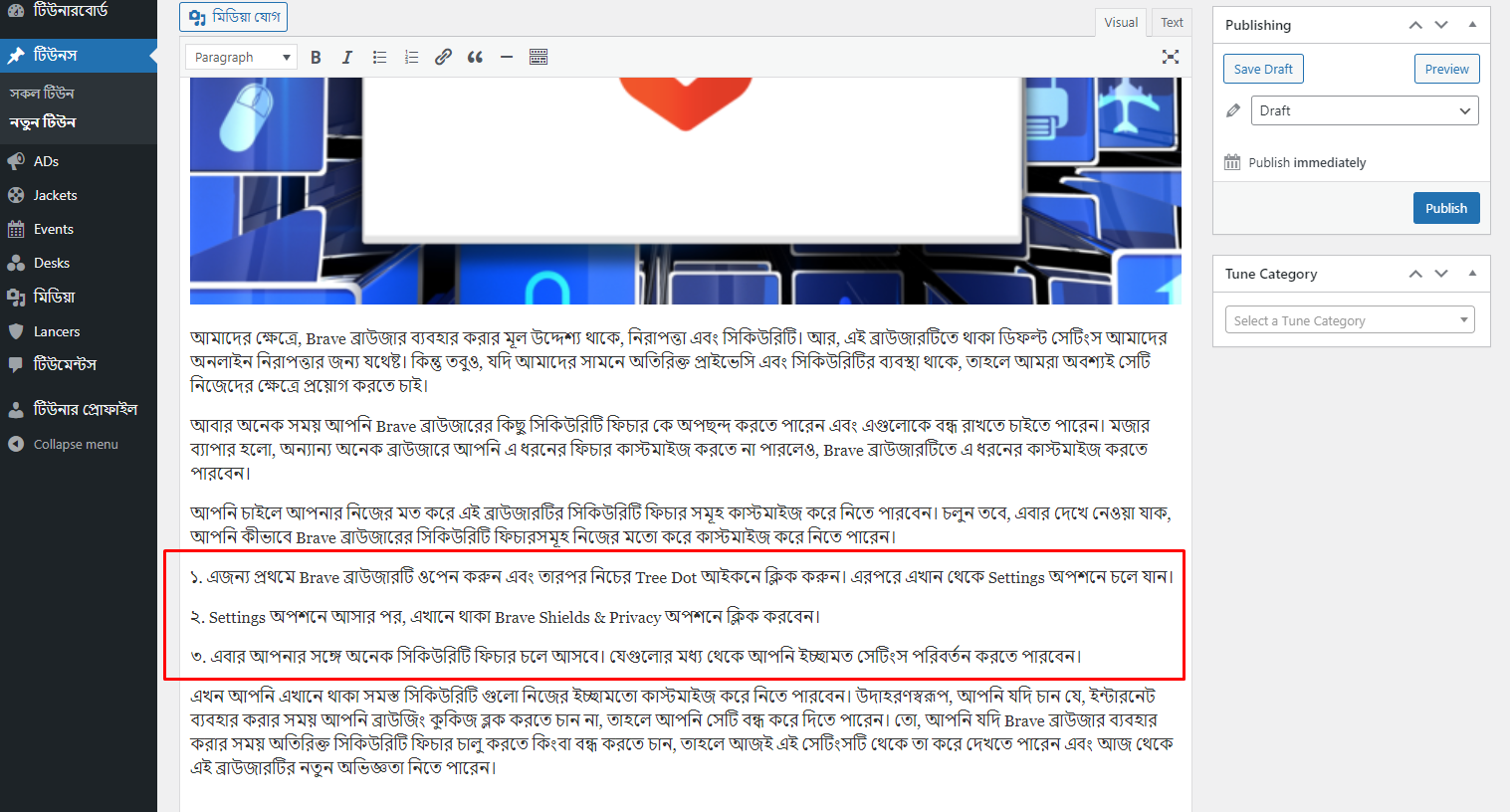This screenshot has height=812, width=1510.
Task: Click the মিডিয়া যোগ add media button
Action: [233, 17]
